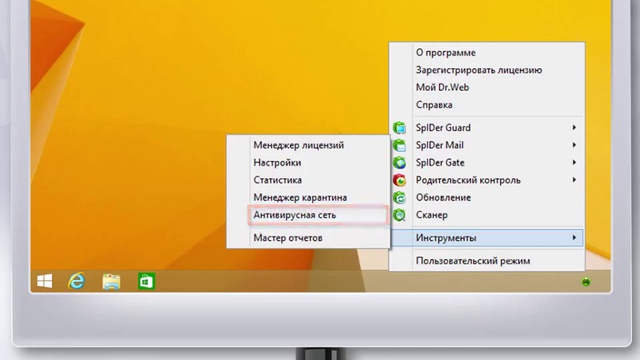Screen dimensions: 640x360
Task: Select the Инструменты menu item
Action: coord(487,238)
